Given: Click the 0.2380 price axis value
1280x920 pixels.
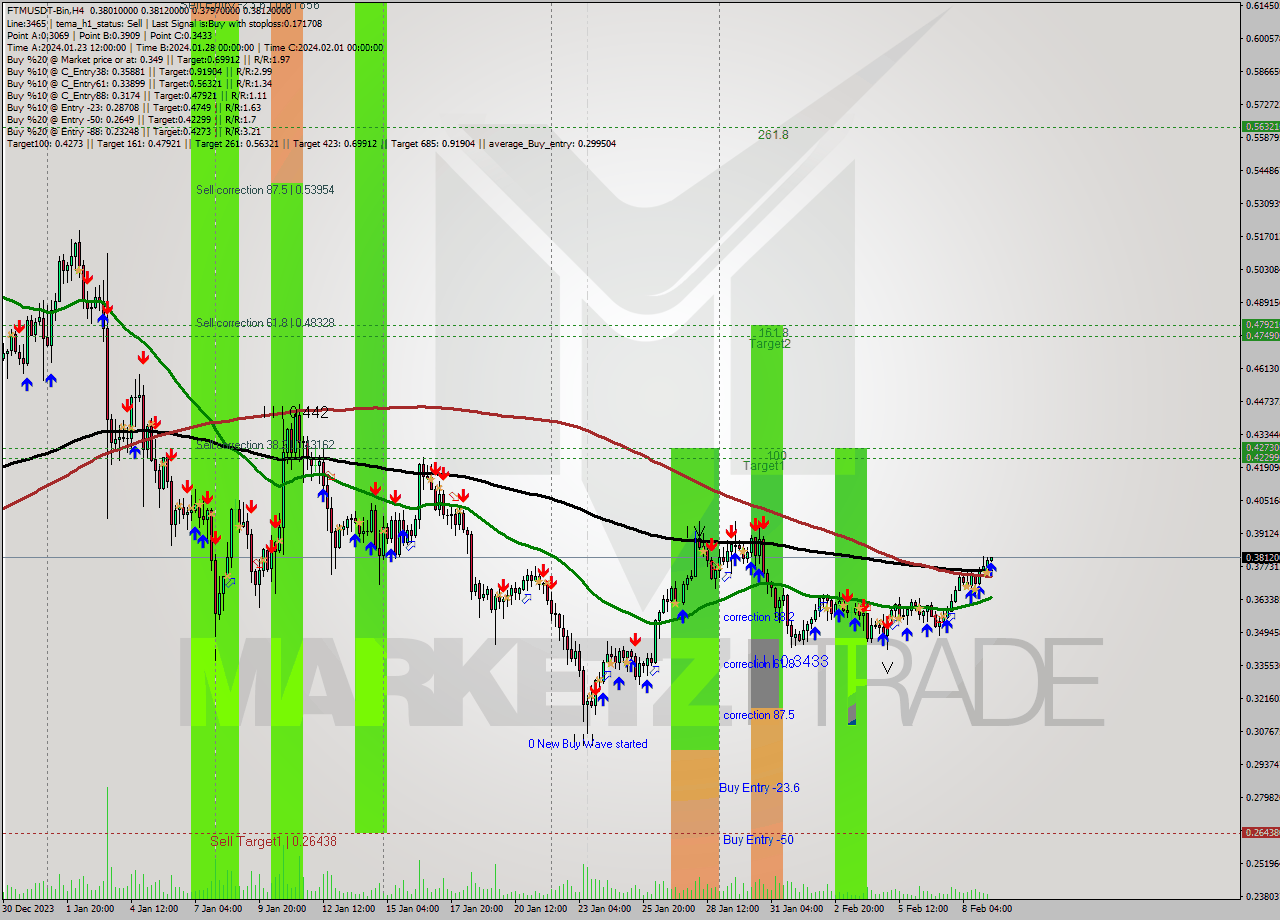Looking at the screenshot, I should [1262, 895].
